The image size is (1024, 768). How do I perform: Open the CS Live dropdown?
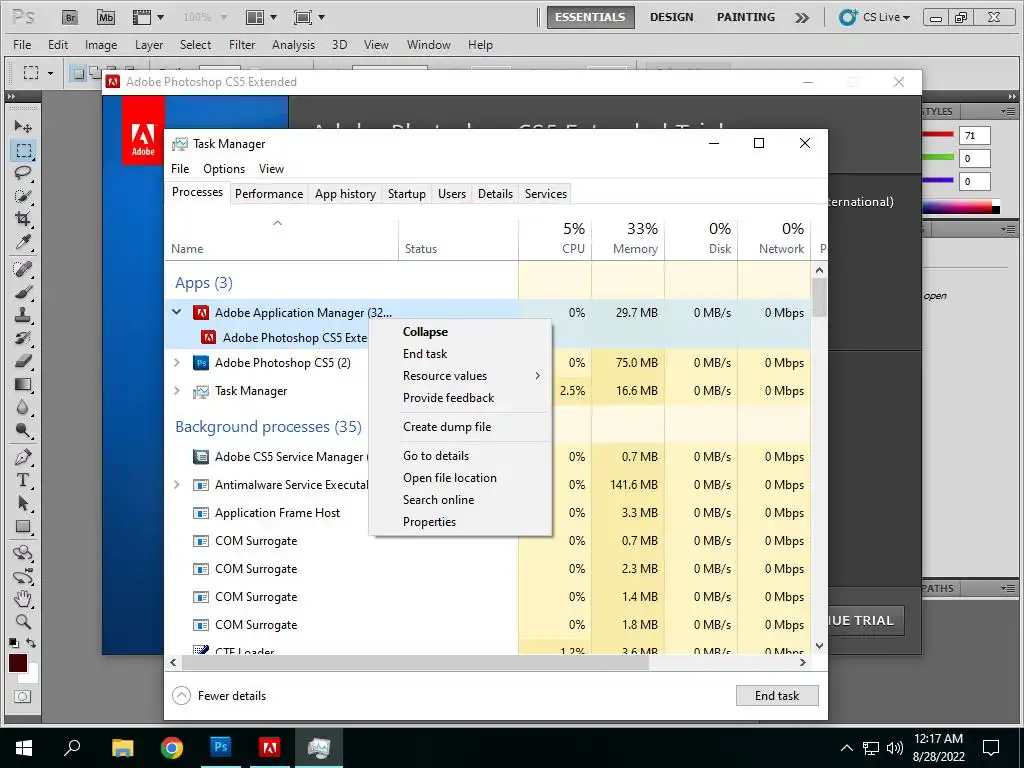875,17
